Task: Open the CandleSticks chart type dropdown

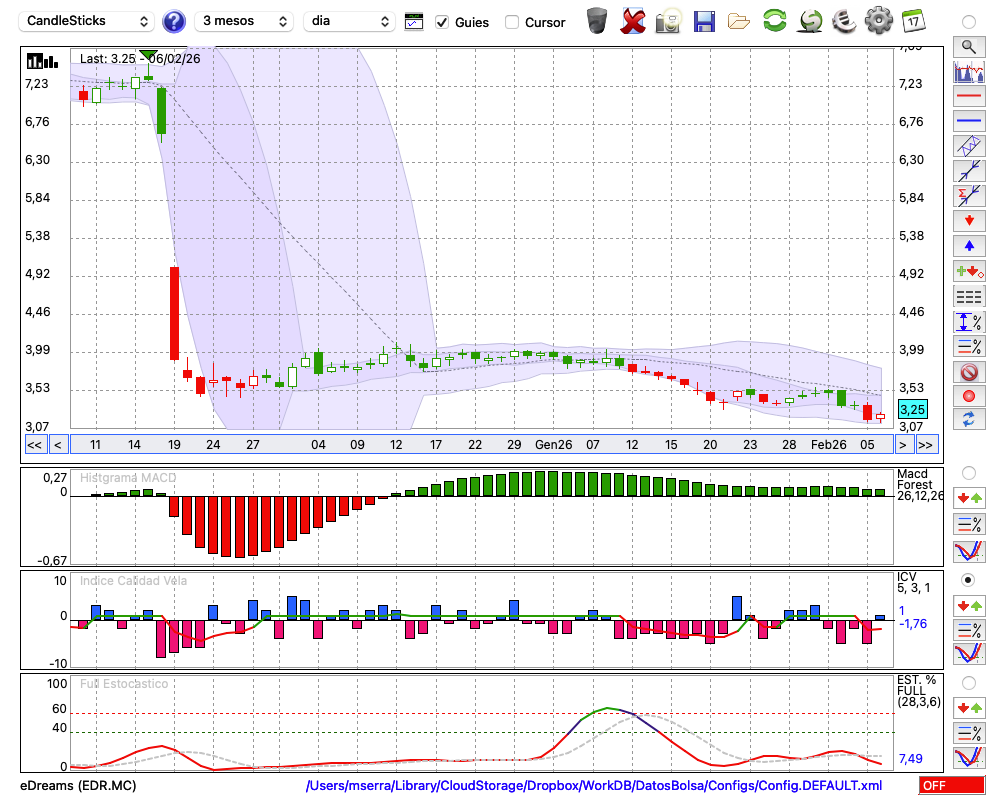Action: coord(86,21)
